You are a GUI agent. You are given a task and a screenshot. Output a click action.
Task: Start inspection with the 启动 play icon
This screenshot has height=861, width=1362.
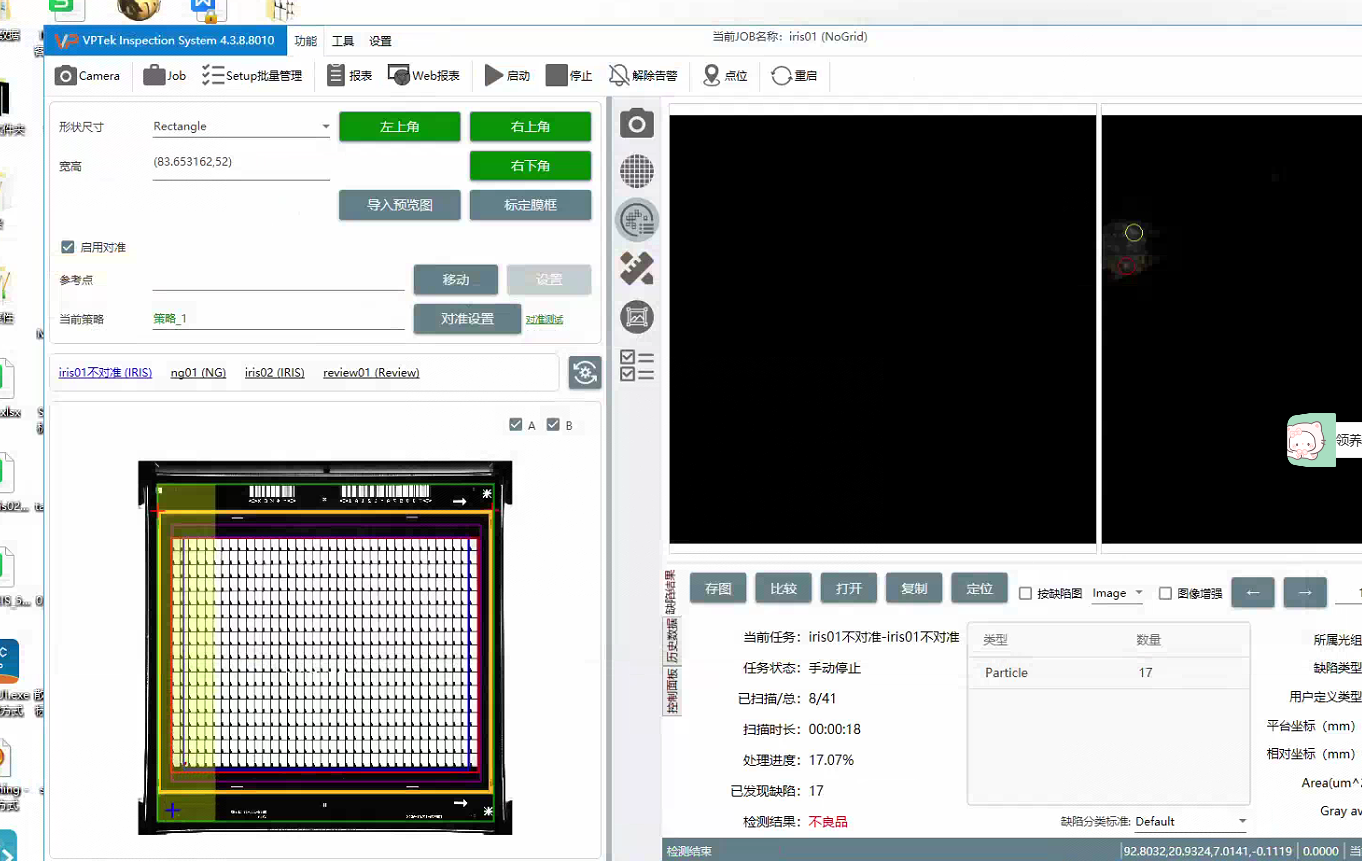494,76
